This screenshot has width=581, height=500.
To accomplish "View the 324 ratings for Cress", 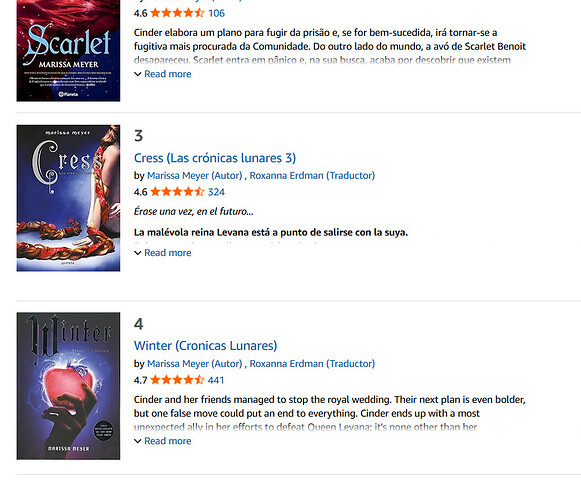I will point(216,192).
